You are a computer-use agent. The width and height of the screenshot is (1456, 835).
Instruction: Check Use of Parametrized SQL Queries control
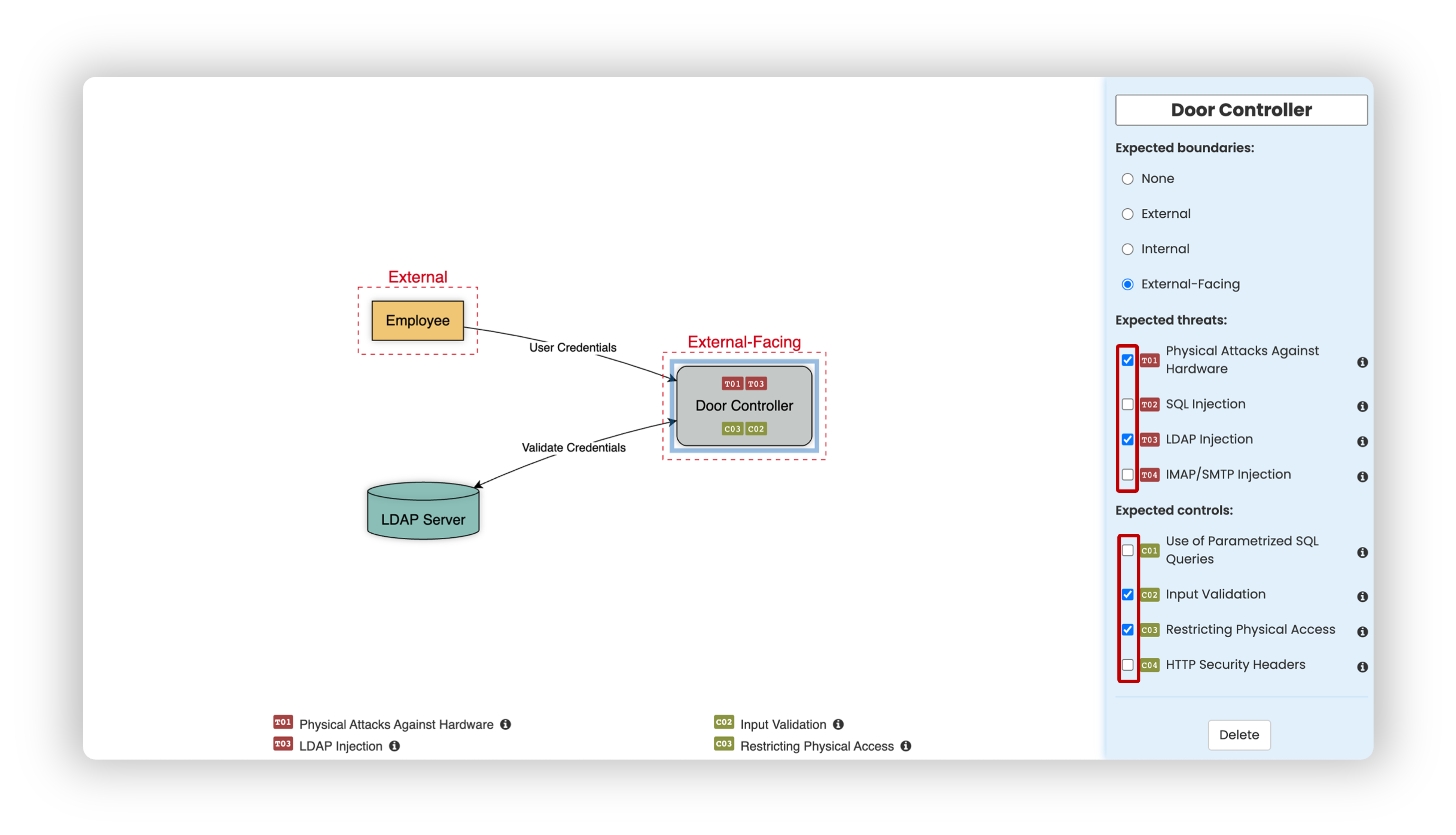pos(1127,550)
